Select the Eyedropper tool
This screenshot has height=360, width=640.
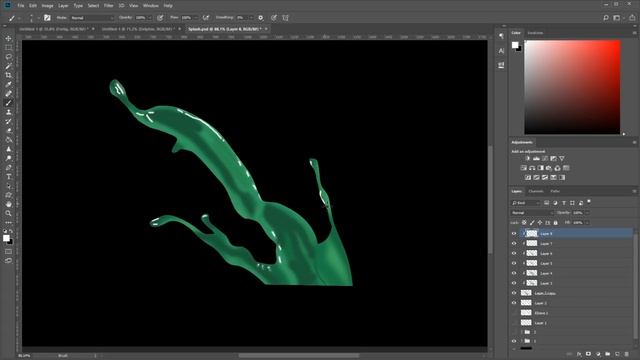pos(8,84)
